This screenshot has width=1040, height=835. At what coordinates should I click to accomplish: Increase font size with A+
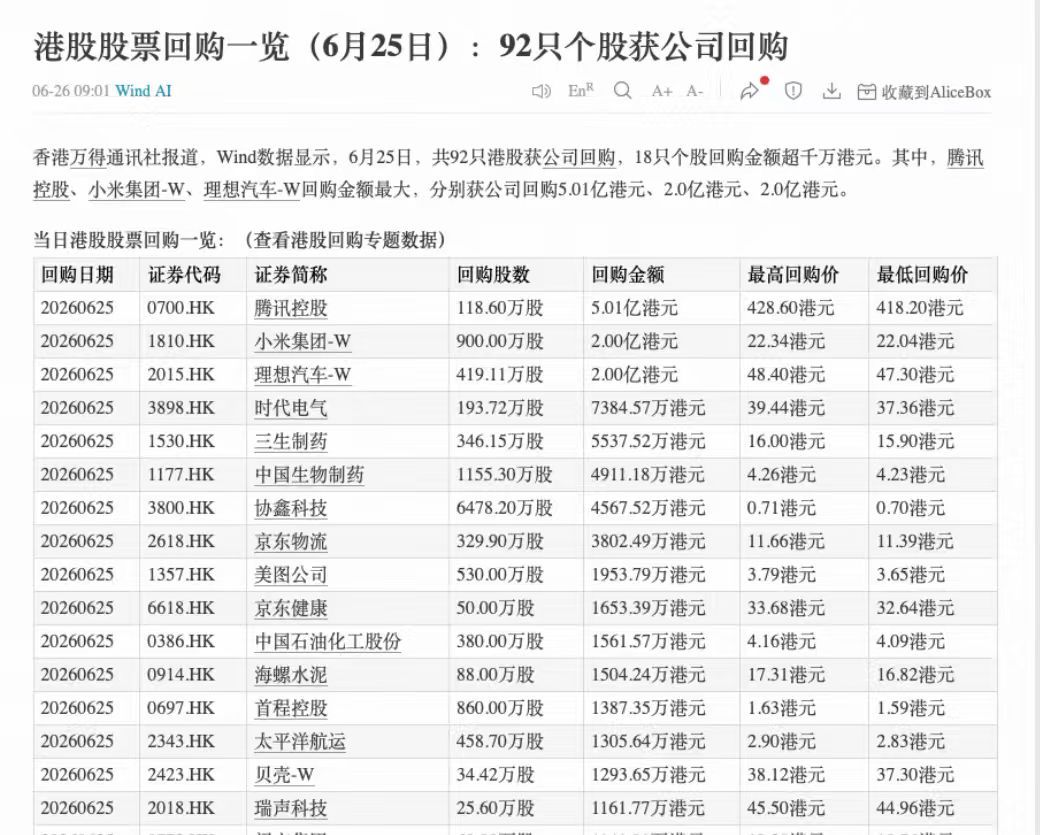[661, 92]
